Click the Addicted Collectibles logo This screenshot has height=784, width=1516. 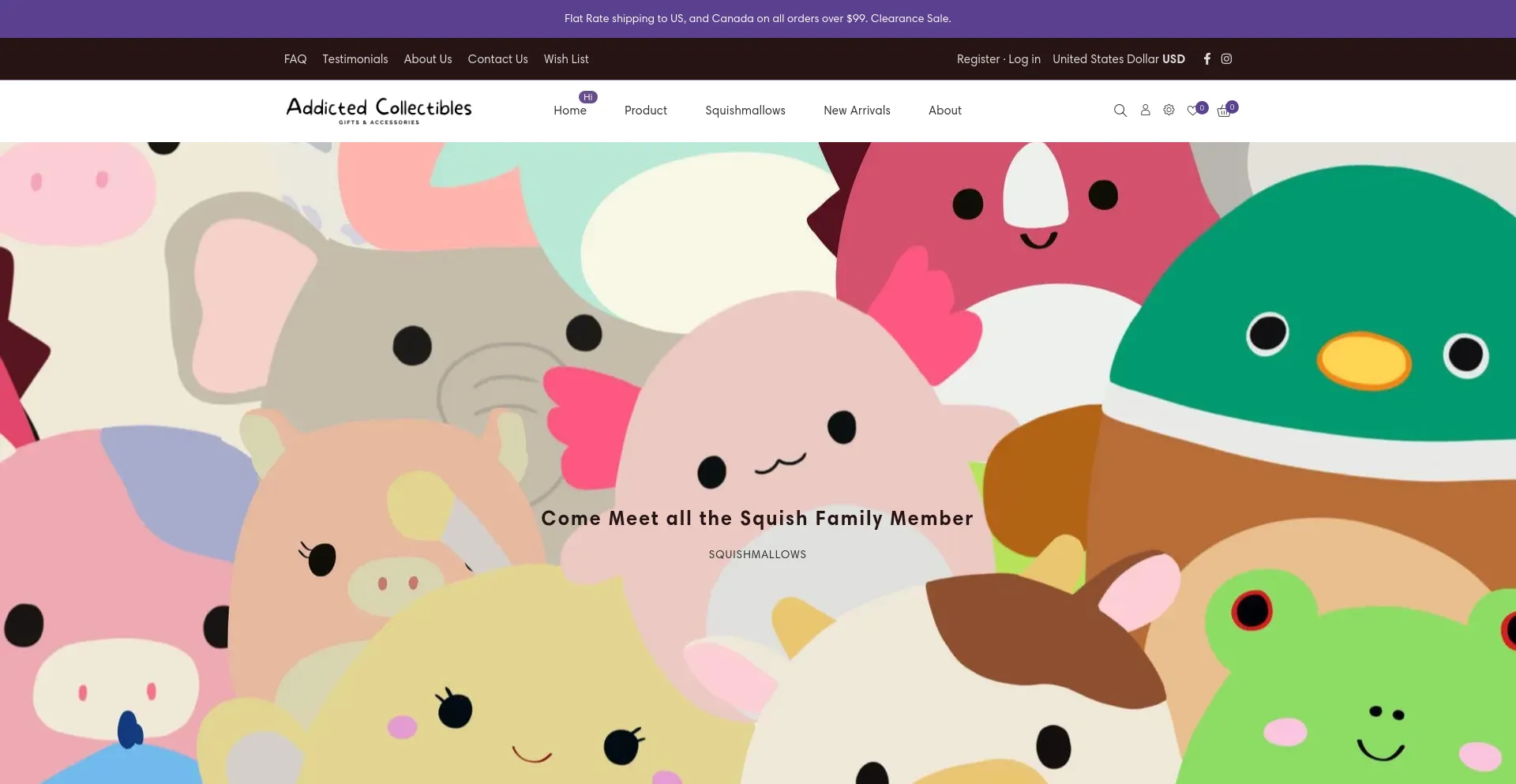pos(379,111)
